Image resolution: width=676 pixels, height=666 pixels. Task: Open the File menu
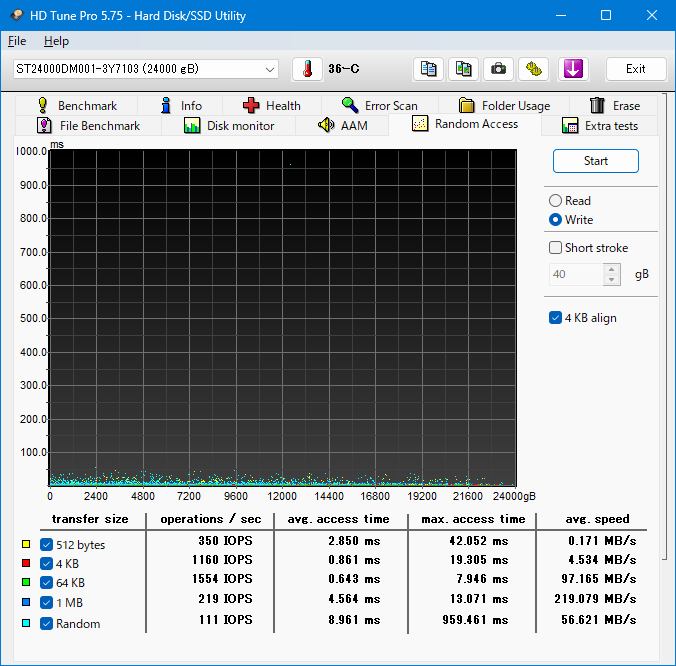[x=17, y=41]
